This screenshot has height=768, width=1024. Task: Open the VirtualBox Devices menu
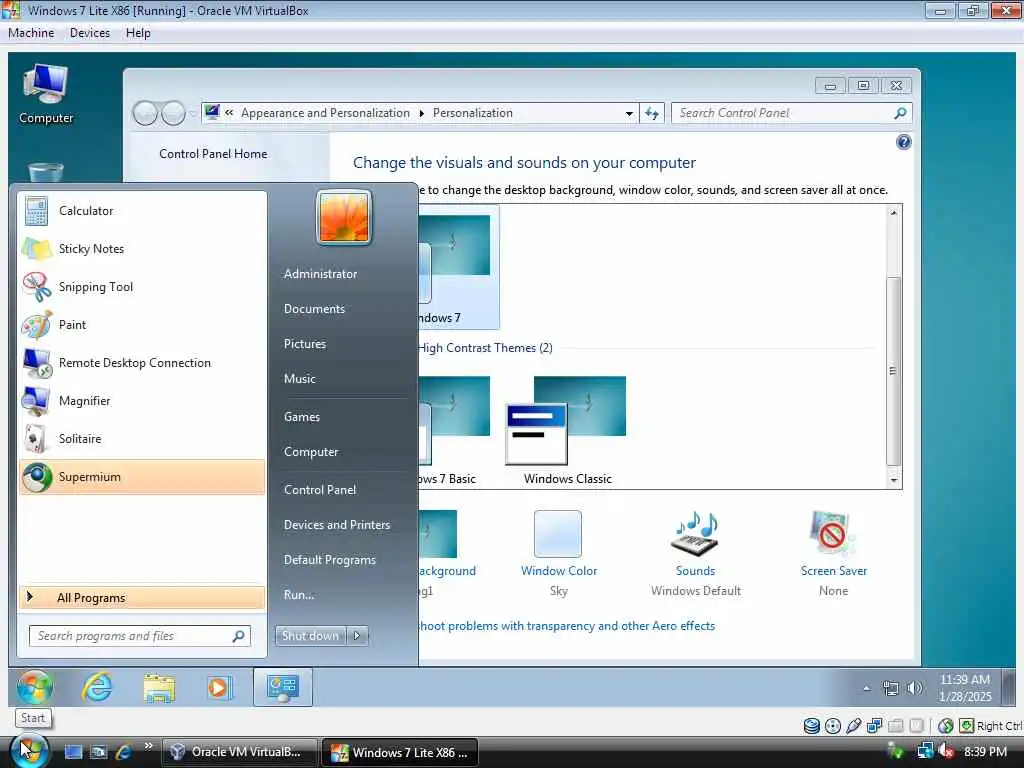click(89, 33)
